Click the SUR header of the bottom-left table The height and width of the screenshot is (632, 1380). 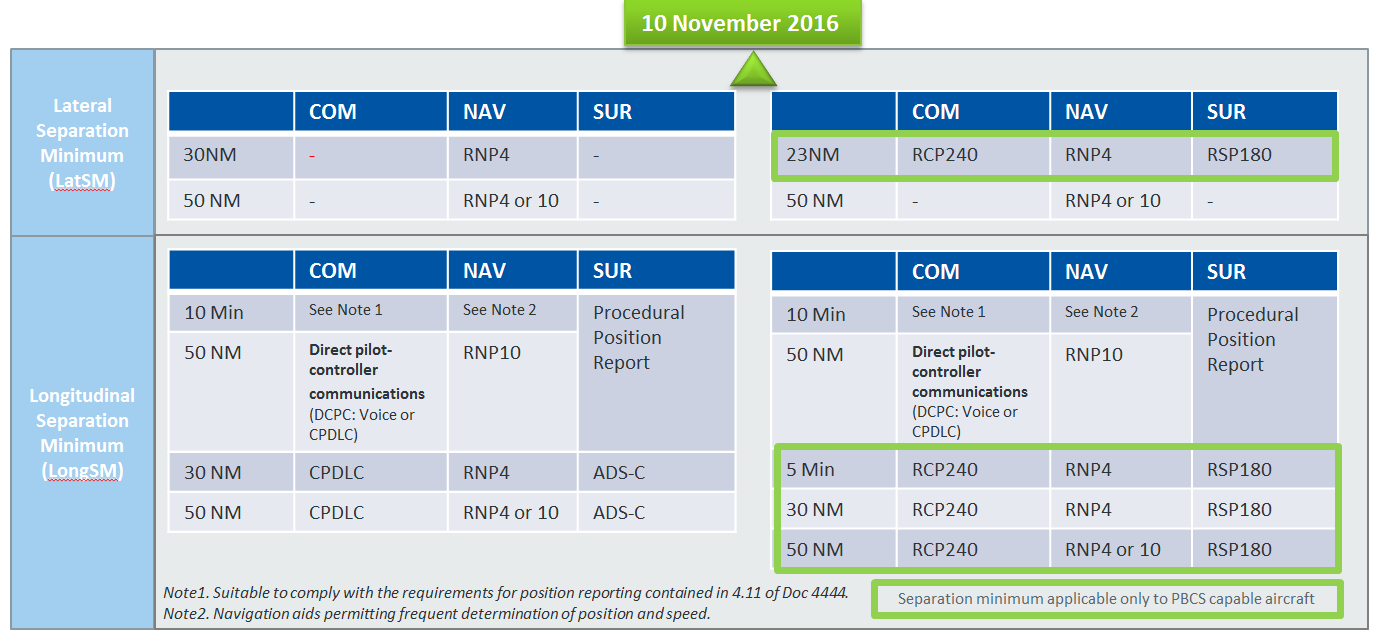[612, 271]
